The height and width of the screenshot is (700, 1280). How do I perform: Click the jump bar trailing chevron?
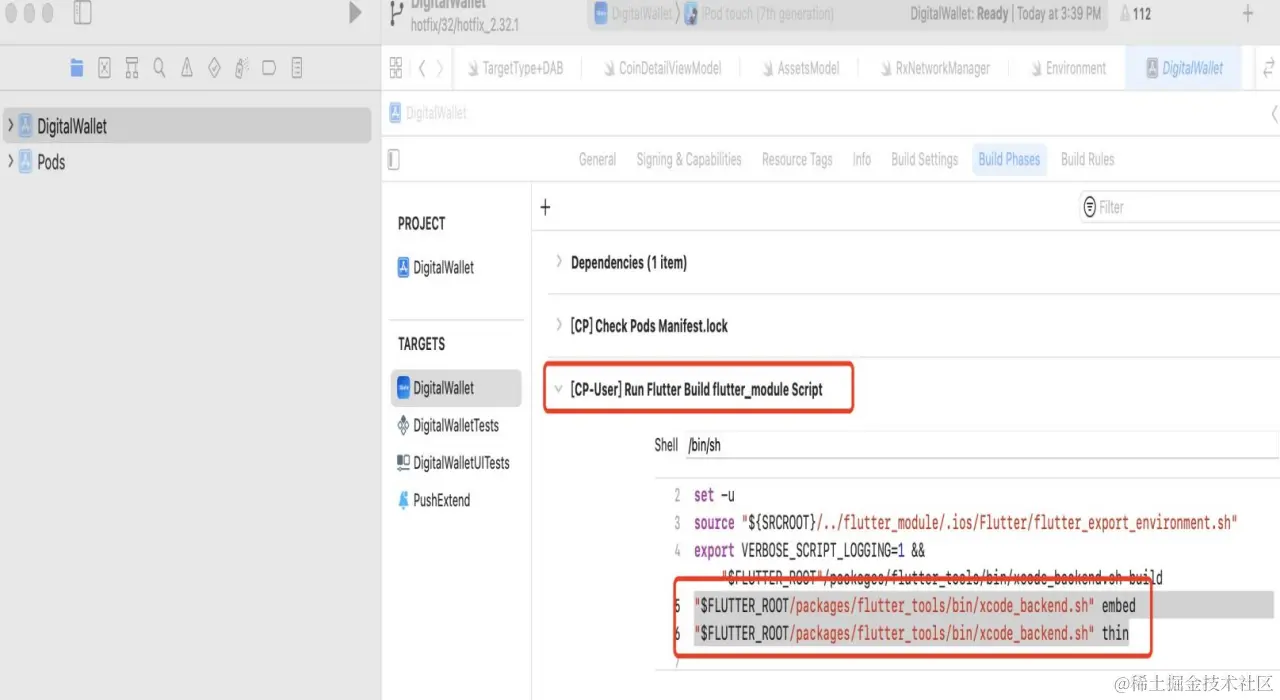click(x=1274, y=113)
